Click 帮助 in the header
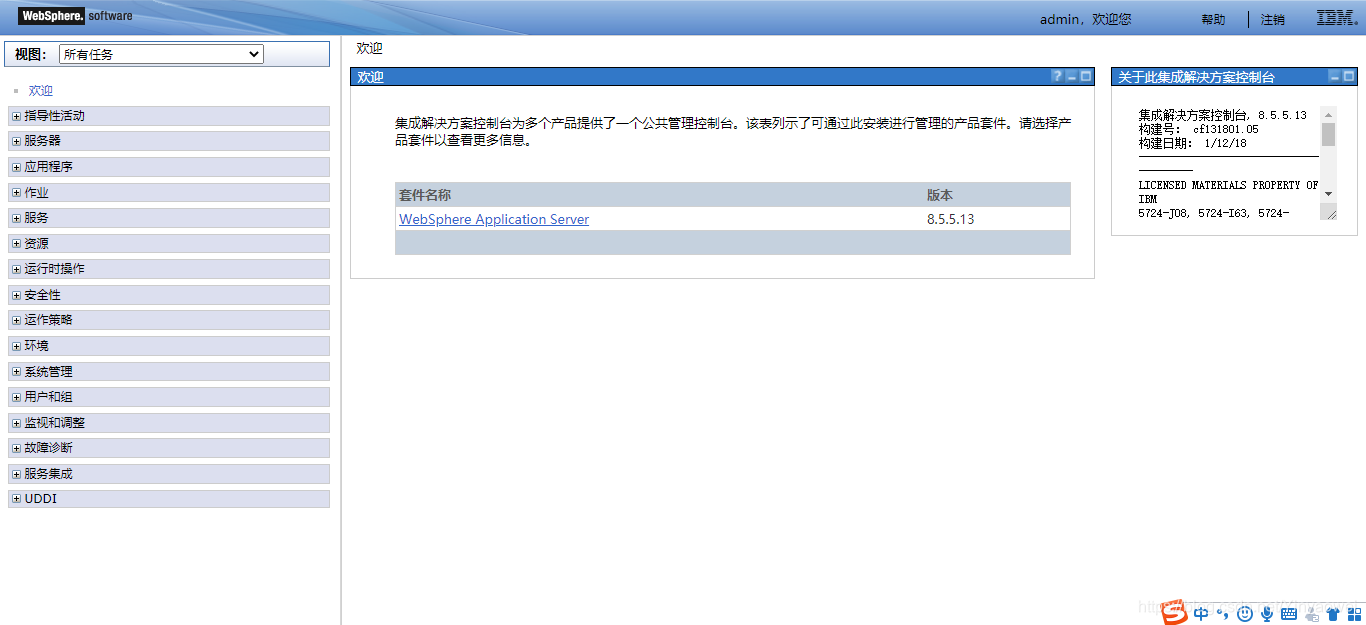Screen dimensions: 1366x625 [x=1213, y=20]
